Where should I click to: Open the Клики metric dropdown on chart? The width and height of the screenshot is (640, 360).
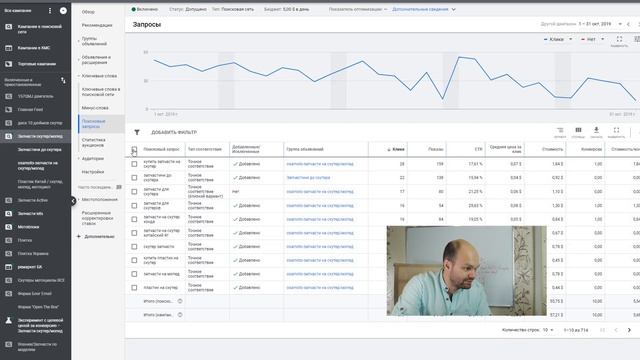pyautogui.click(x=558, y=39)
